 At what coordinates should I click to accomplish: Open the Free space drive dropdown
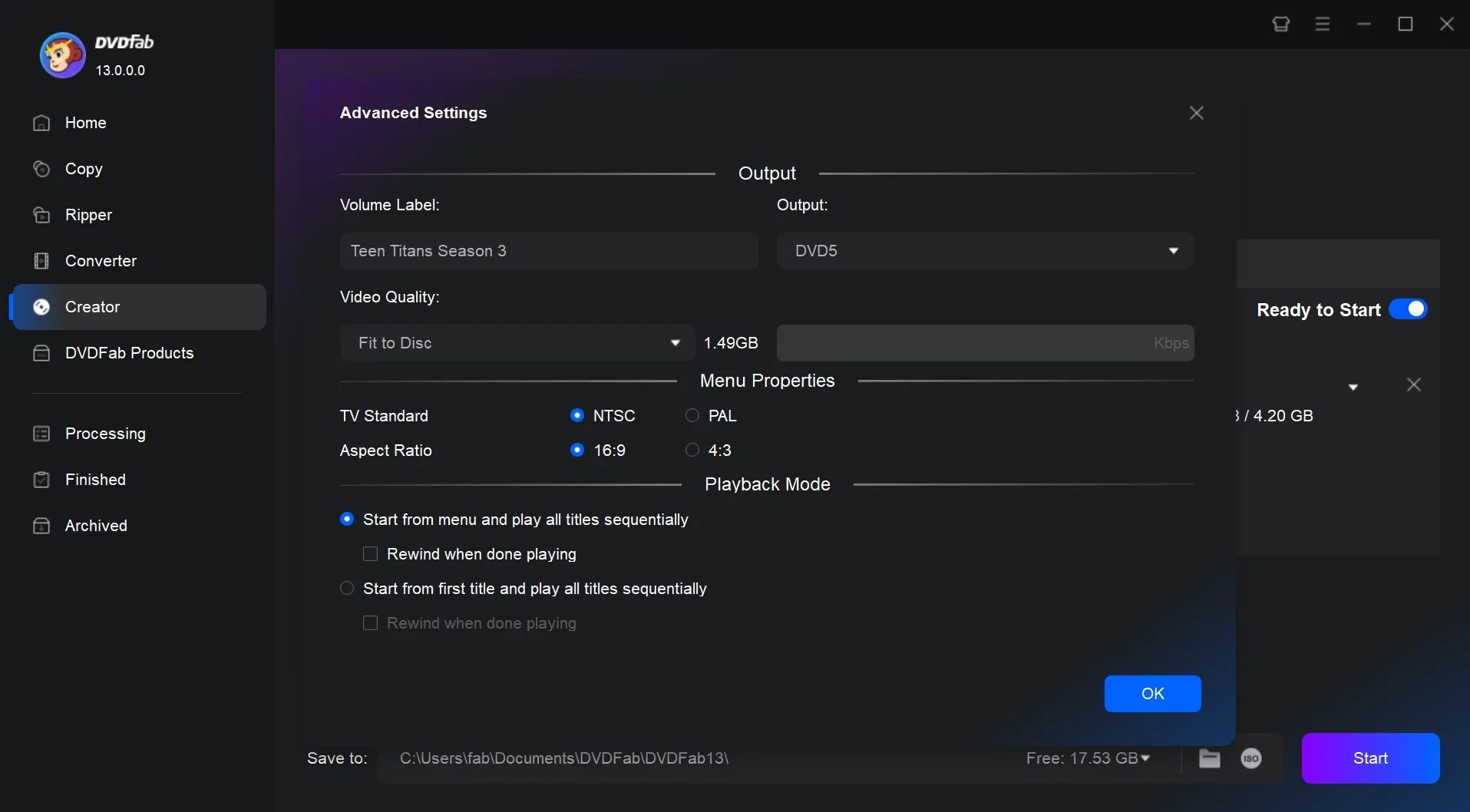pos(1145,758)
